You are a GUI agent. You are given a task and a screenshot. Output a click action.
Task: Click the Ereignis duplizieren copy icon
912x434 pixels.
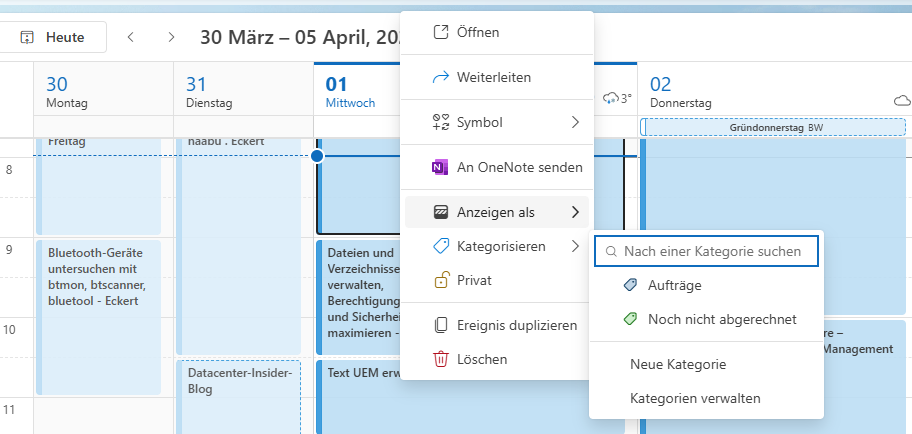(x=440, y=325)
